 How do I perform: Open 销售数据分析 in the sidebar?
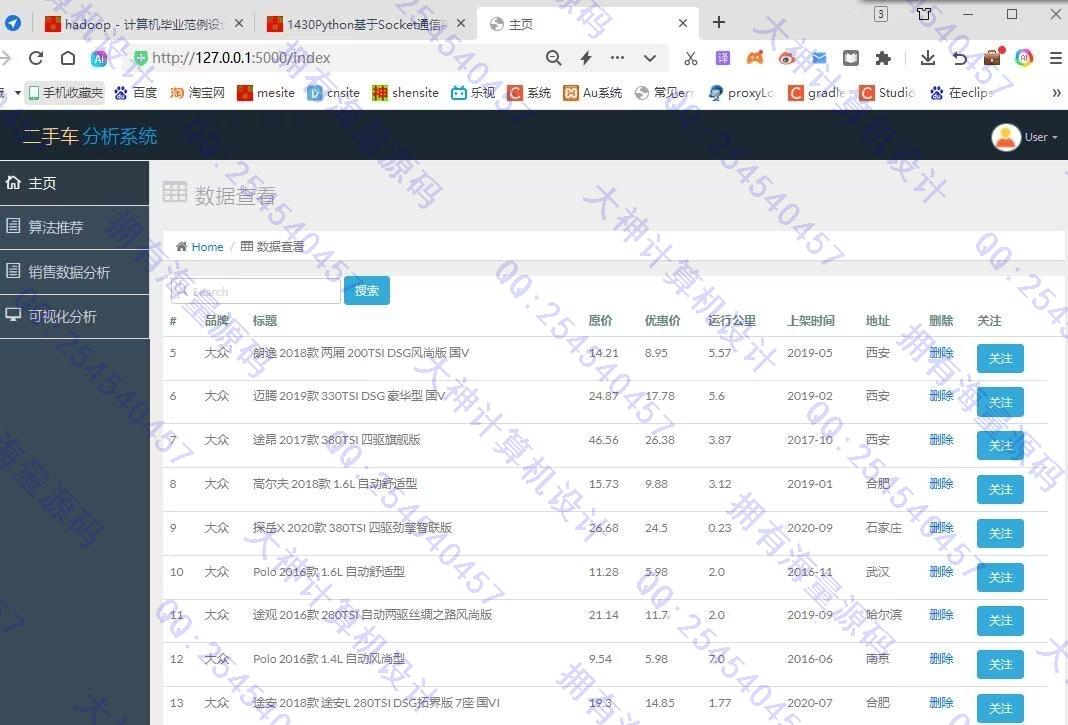tap(74, 272)
